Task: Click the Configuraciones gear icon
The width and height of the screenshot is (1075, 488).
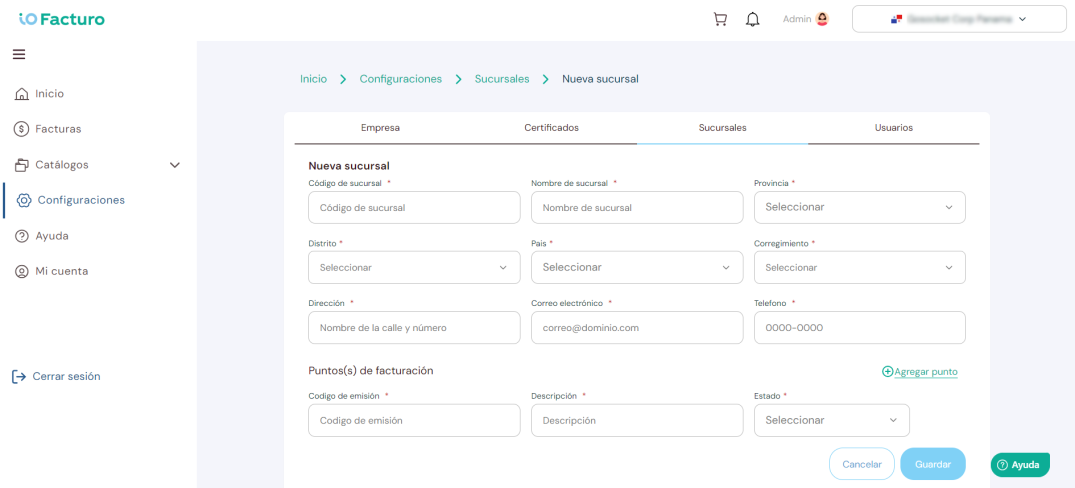Action: [x=24, y=200]
